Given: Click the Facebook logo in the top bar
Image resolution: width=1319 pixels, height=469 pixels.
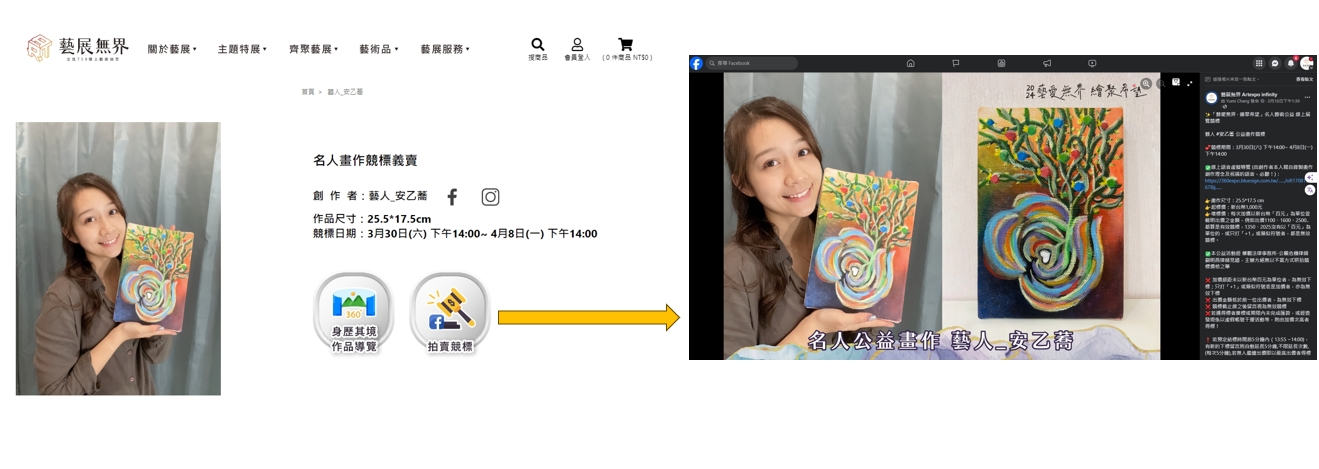Looking at the screenshot, I should [x=697, y=63].
